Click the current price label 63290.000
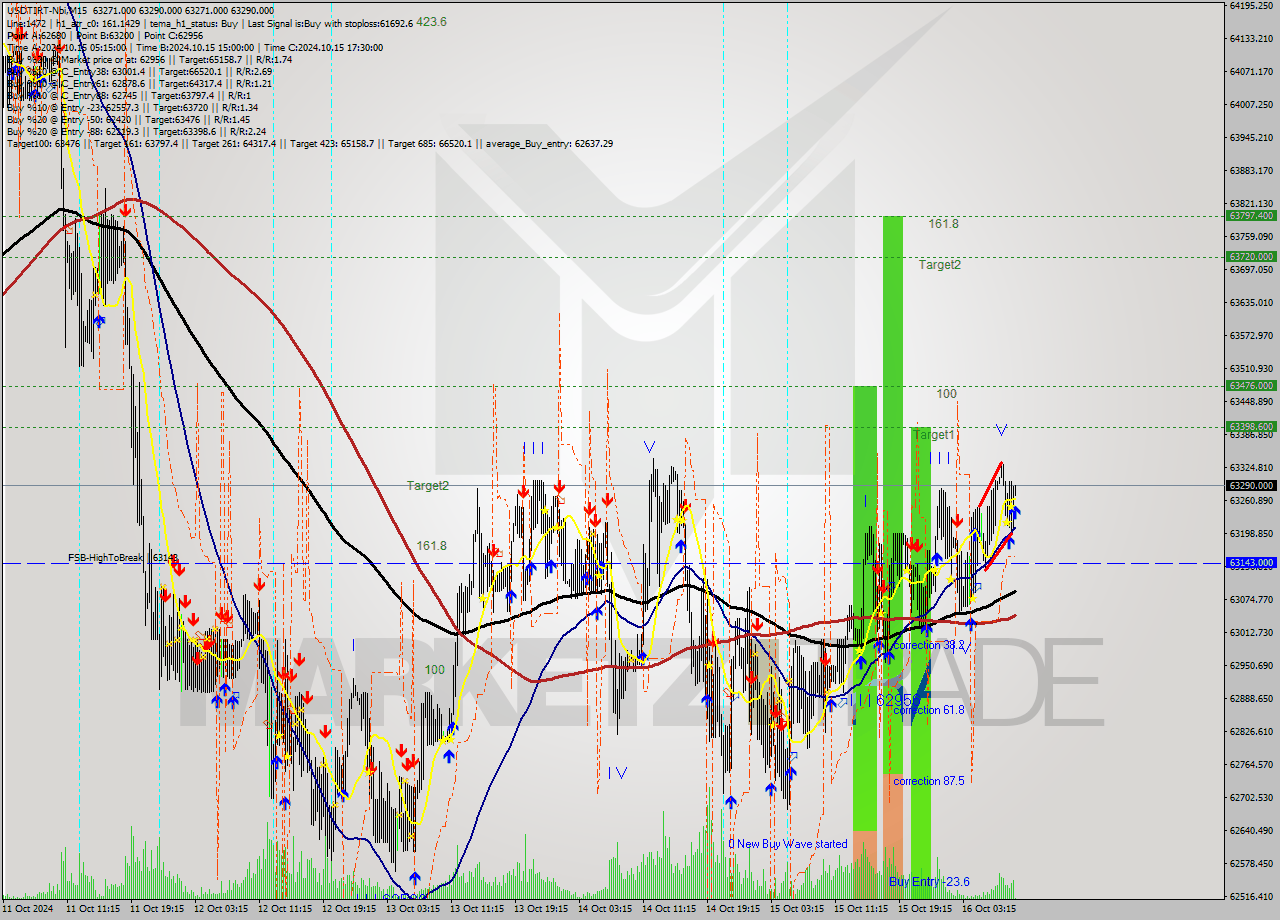The image size is (1280, 920). (x=1250, y=485)
